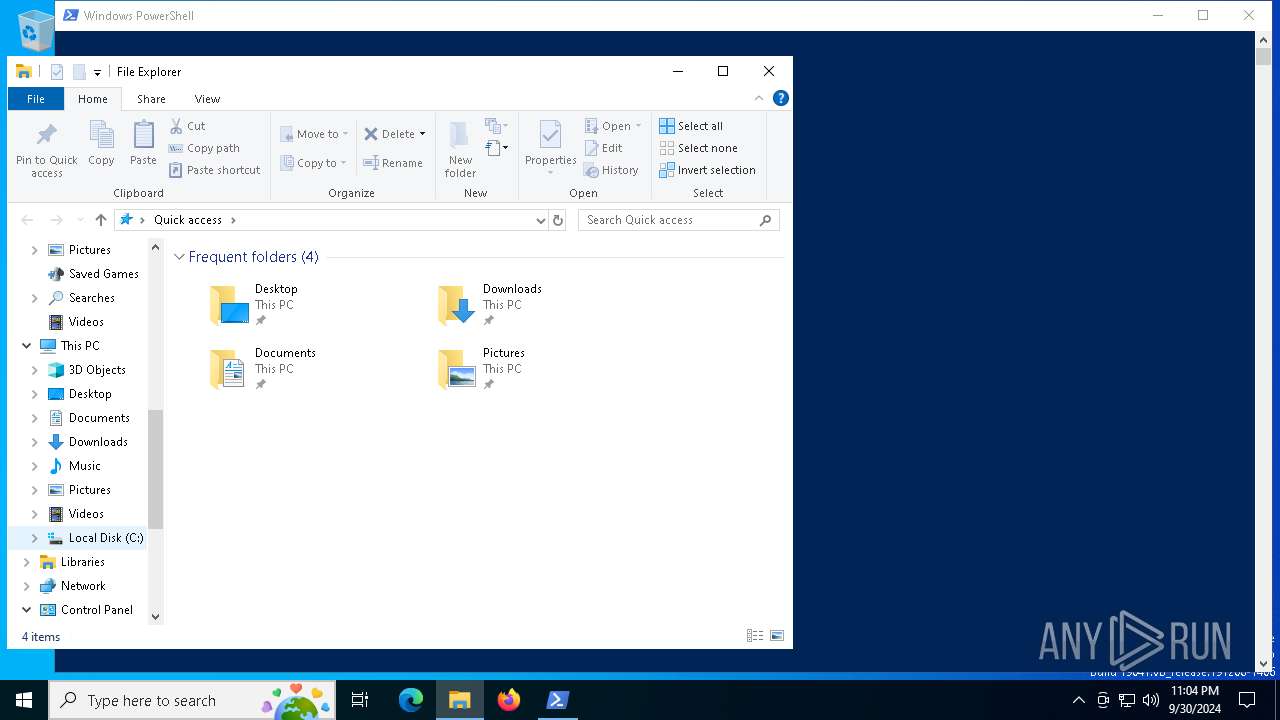Click Quick access in address bar
Image resolution: width=1280 pixels, height=720 pixels.
tap(188, 220)
